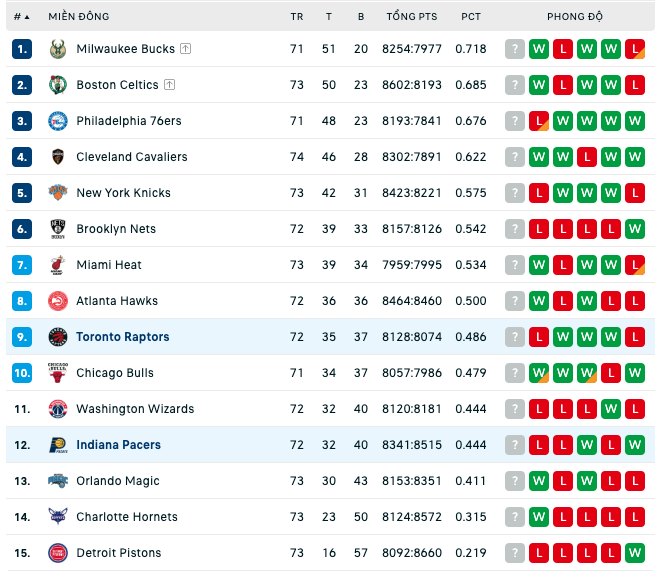Click the Toronto Raptors logo
Viewport: 660px width, 573px height.
[x=58, y=337]
